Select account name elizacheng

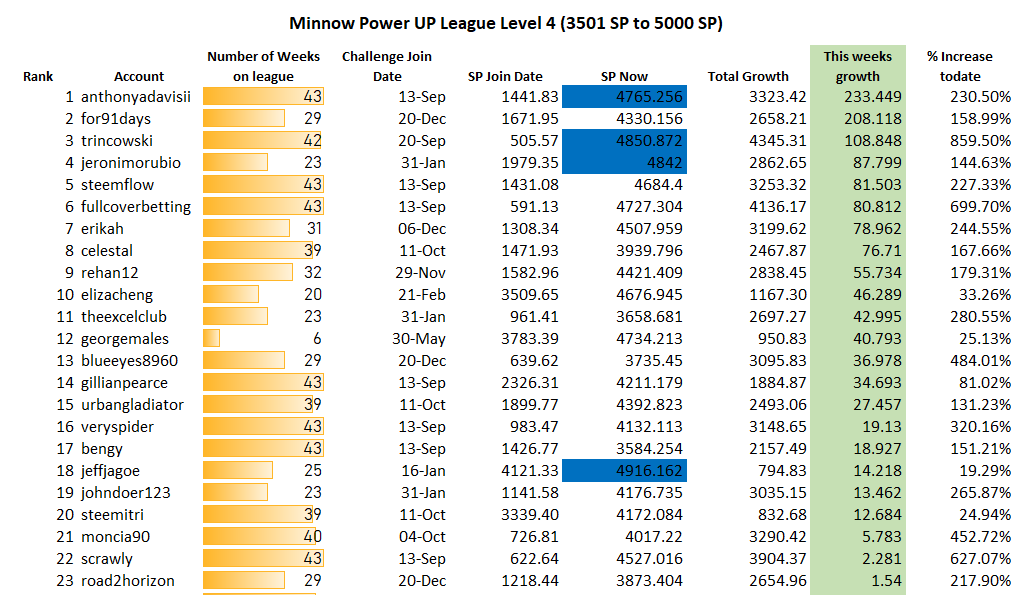(117, 295)
